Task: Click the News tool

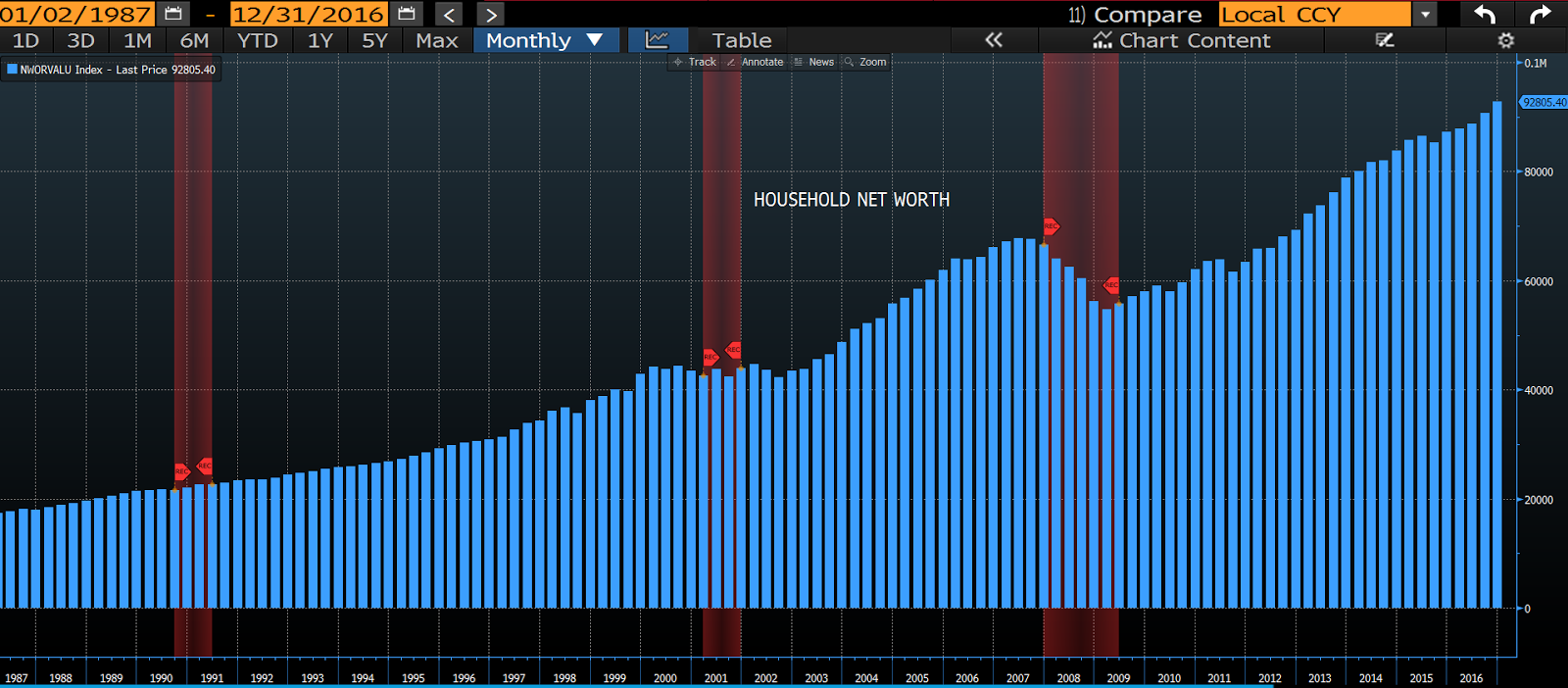Action: click(x=814, y=62)
